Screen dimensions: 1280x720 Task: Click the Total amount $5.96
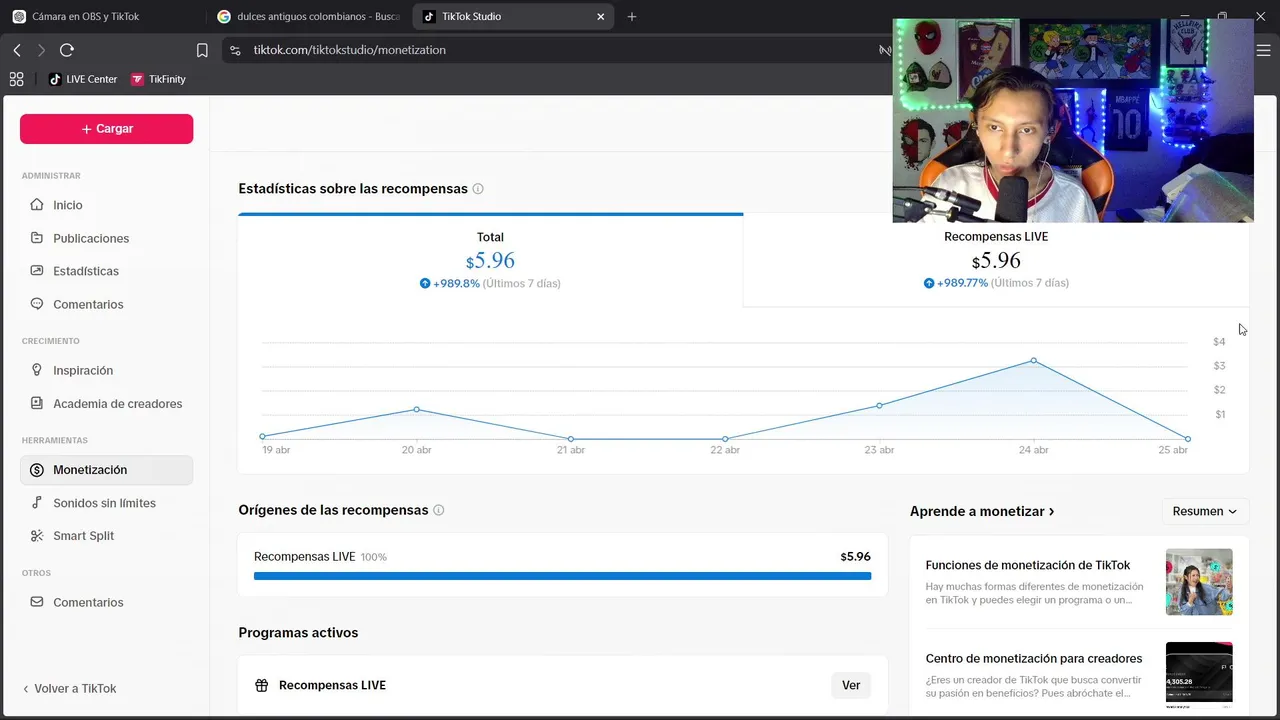point(490,261)
